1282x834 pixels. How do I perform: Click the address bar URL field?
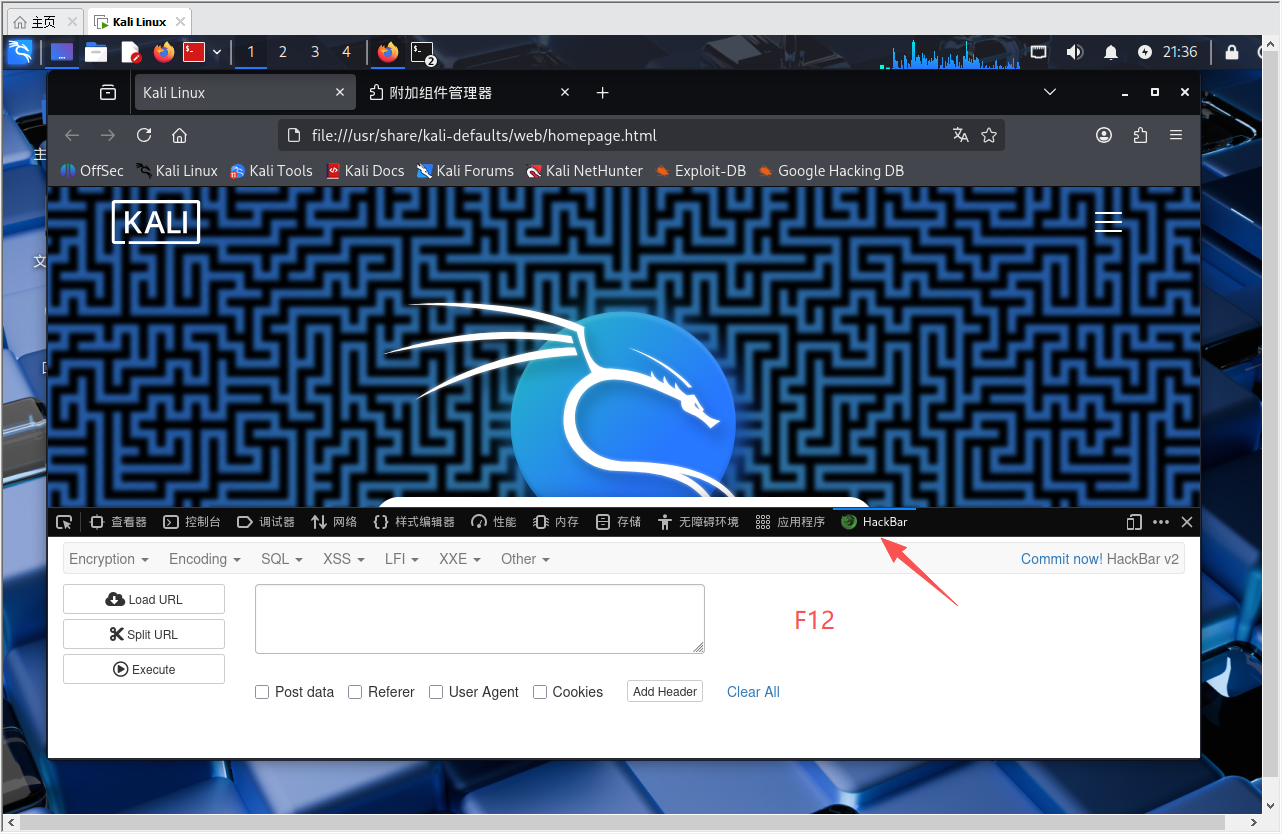[640, 135]
